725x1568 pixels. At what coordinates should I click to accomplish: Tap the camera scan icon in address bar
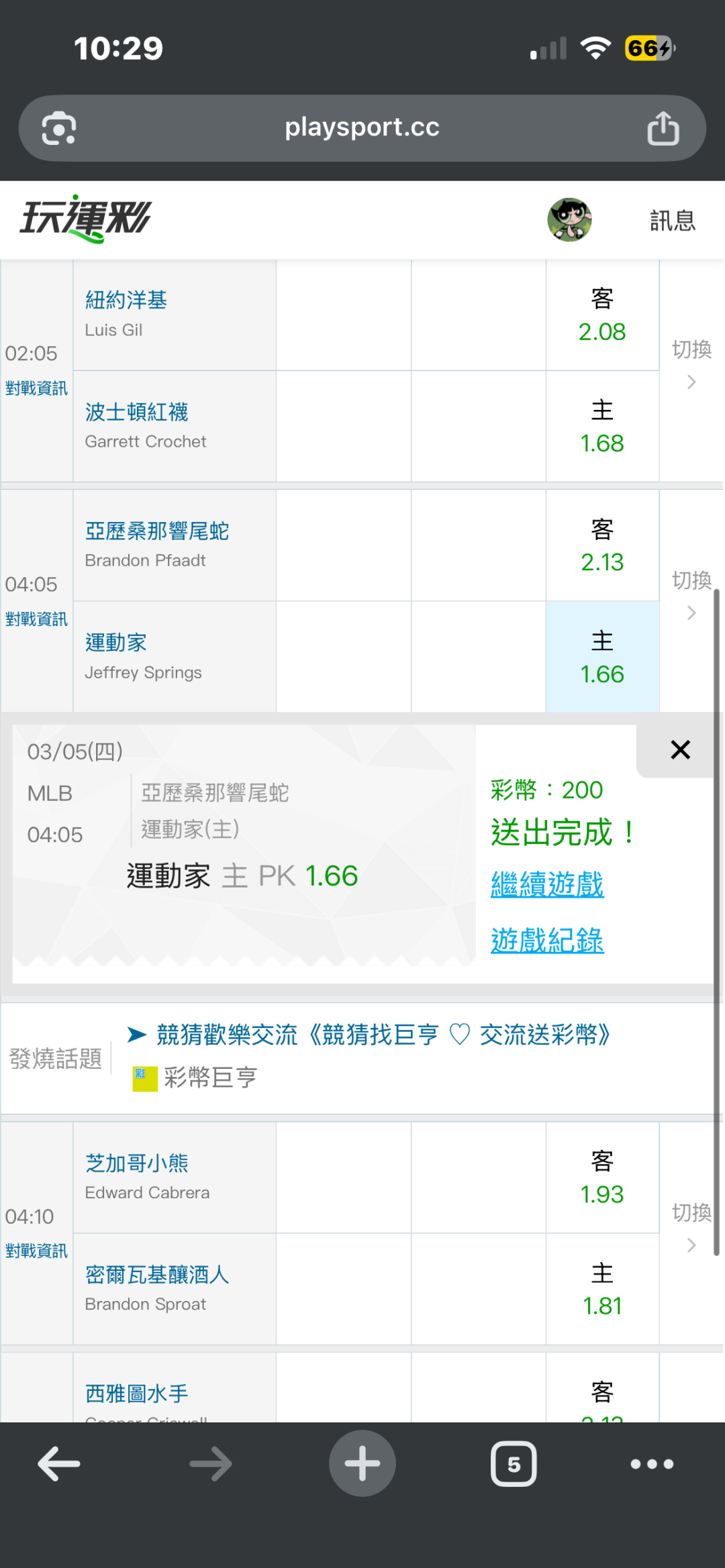[x=59, y=128]
